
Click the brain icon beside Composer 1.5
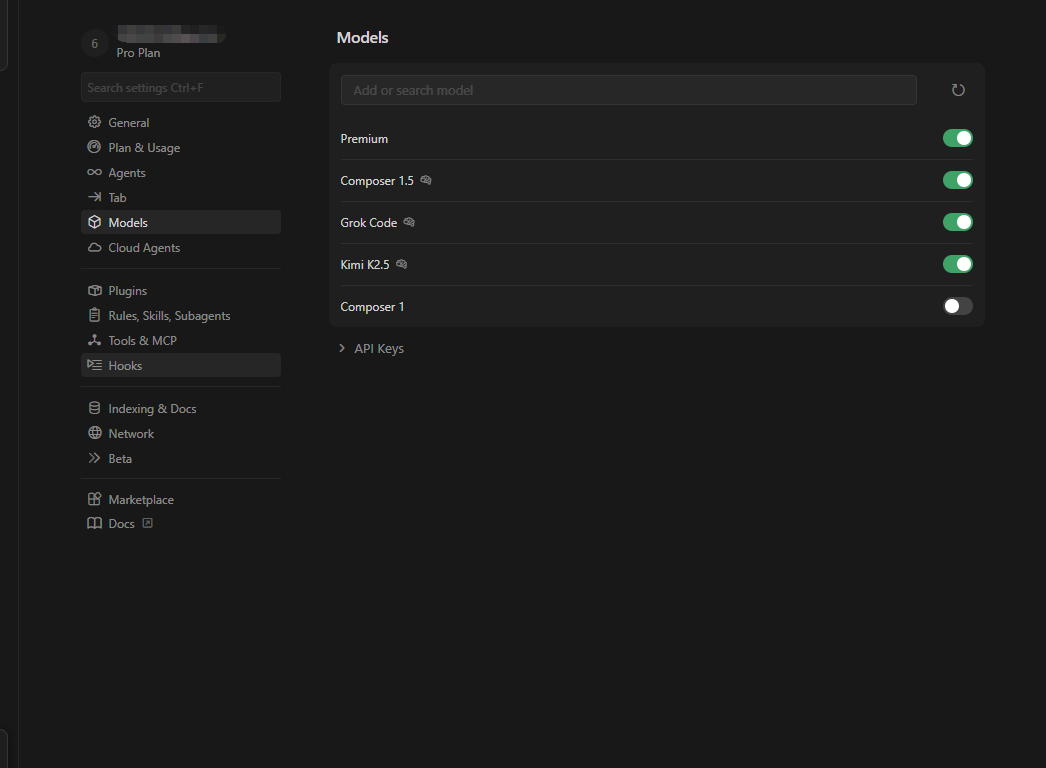(x=426, y=180)
